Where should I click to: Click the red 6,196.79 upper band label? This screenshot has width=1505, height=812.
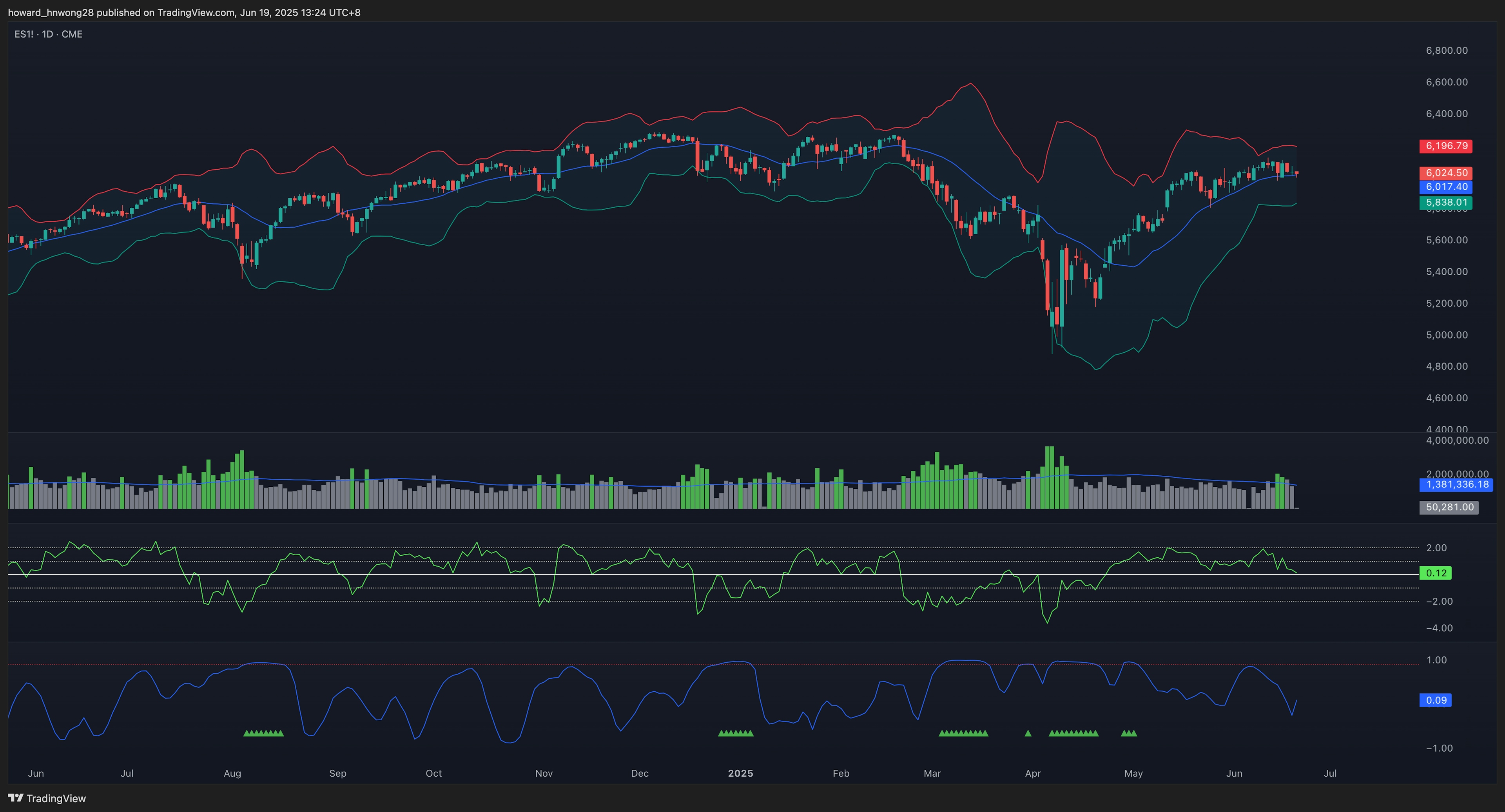[x=1445, y=146]
